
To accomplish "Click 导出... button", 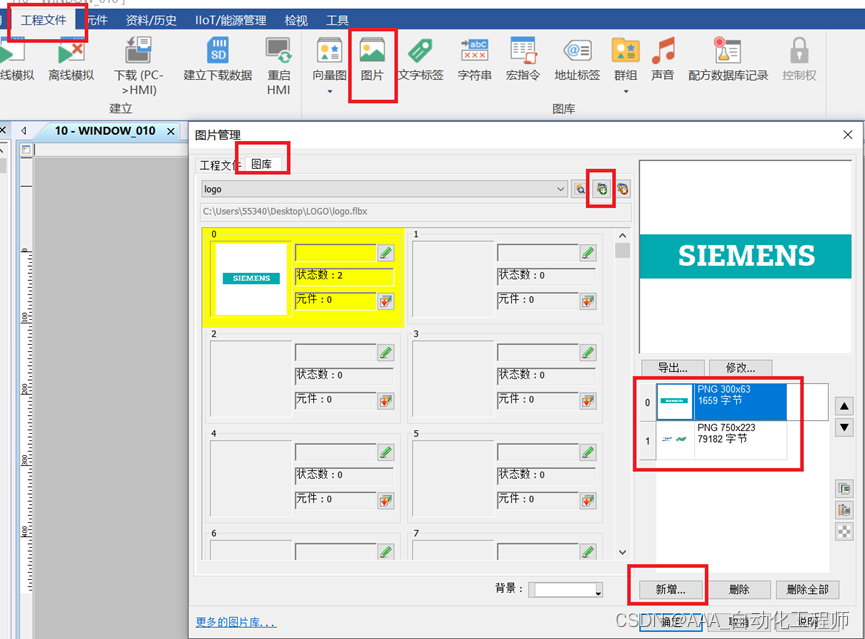I will [x=672, y=368].
